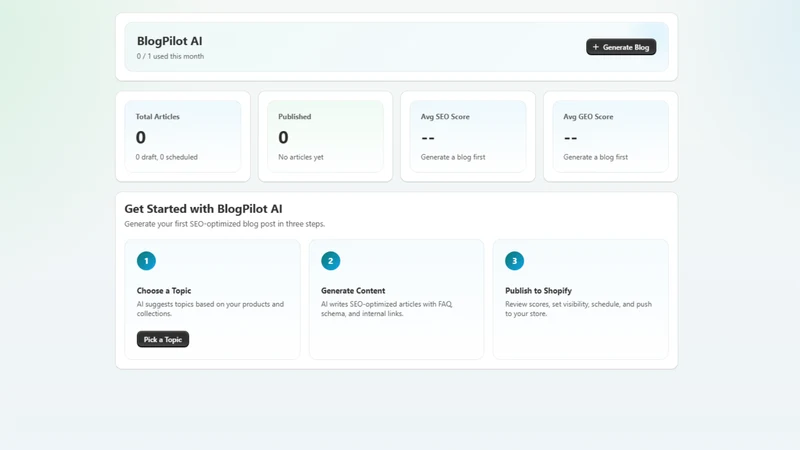This screenshot has width=800, height=450.
Task: Click the plus icon in Generate Blog
Action: pos(595,47)
